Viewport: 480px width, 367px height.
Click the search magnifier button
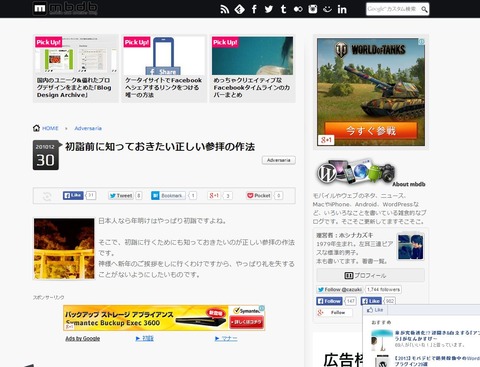point(424,9)
